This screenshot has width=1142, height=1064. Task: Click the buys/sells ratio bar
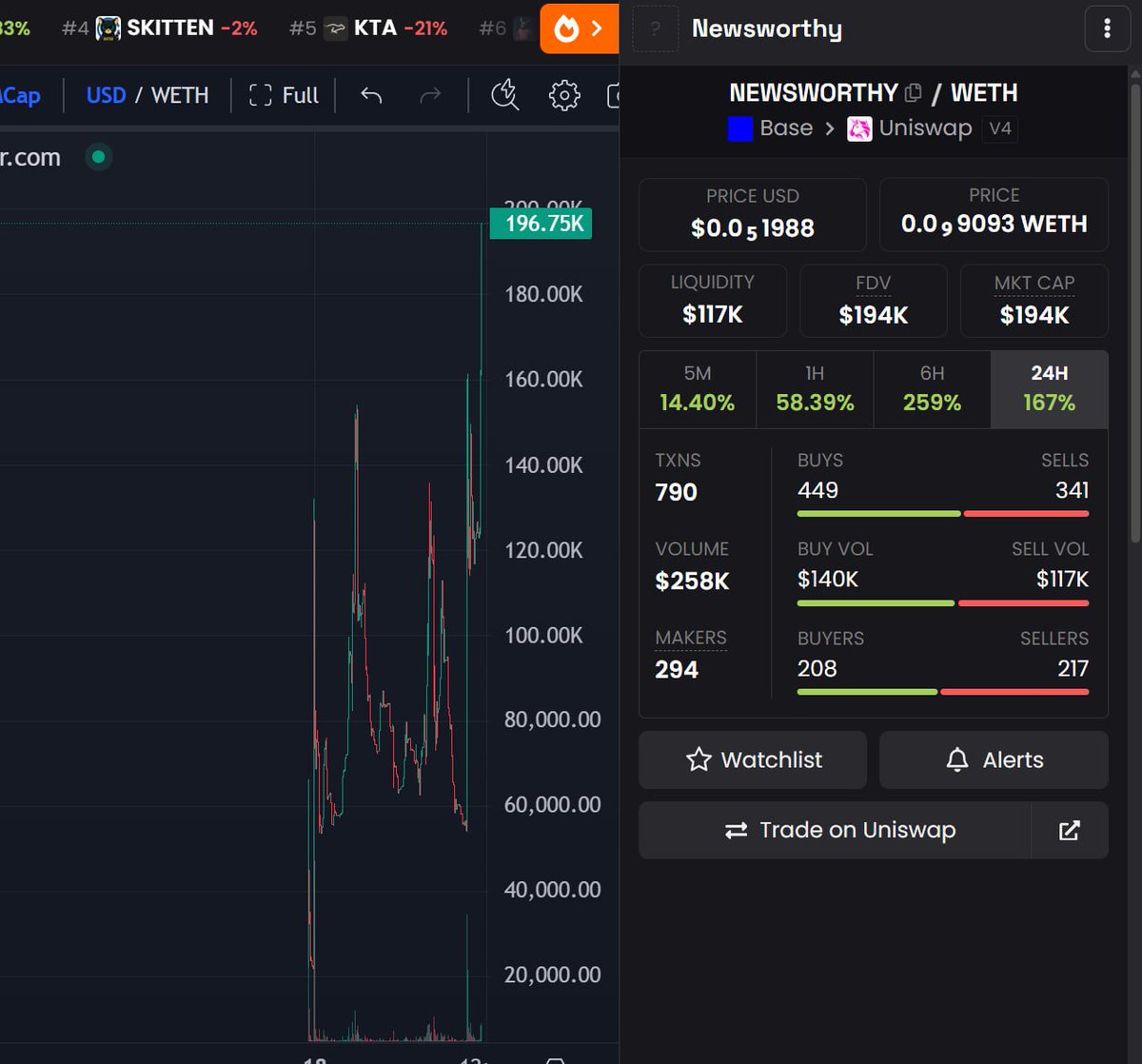click(943, 514)
